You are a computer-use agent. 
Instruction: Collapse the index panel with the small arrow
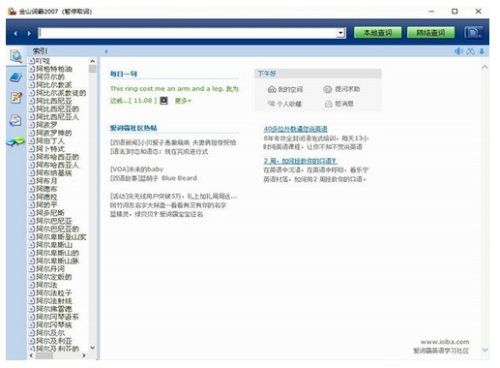pyautogui.click(x=106, y=51)
